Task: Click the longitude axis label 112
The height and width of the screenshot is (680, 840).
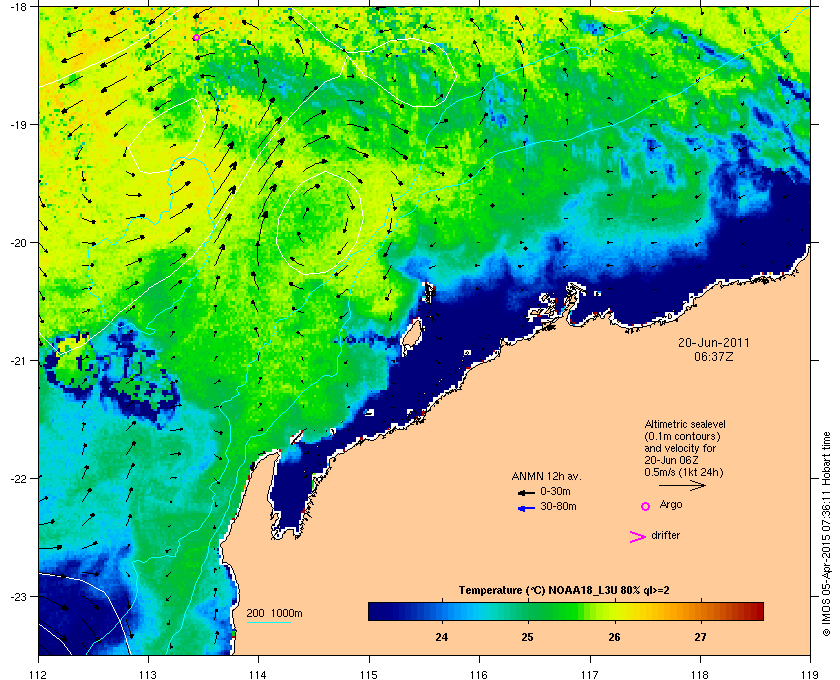Action: pyautogui.click(x=39, y=675)
